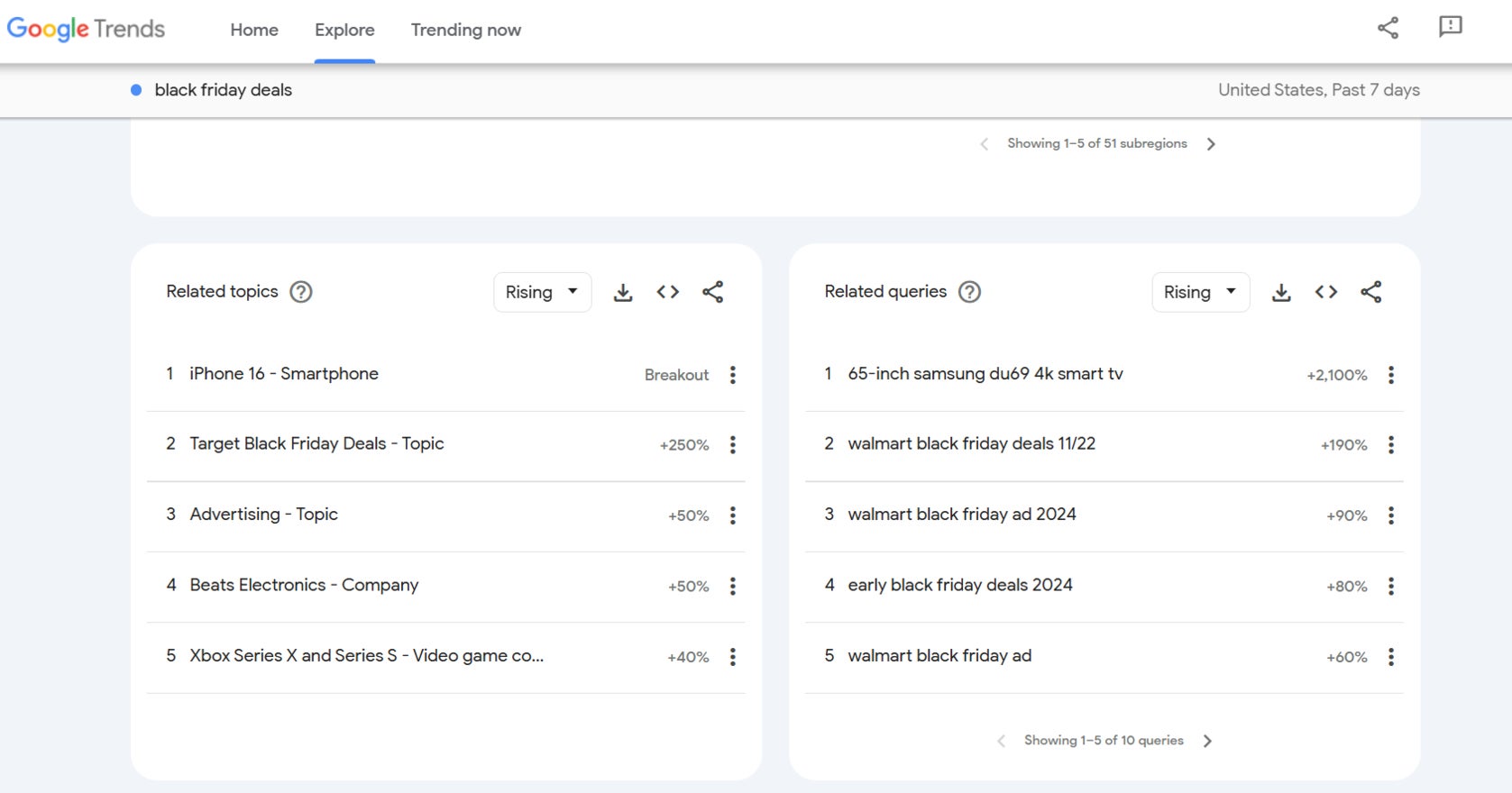This screenshot has height=793, width=1512.
Task: Open Rising dropdown in Related topics
Action: coord(543,292)
